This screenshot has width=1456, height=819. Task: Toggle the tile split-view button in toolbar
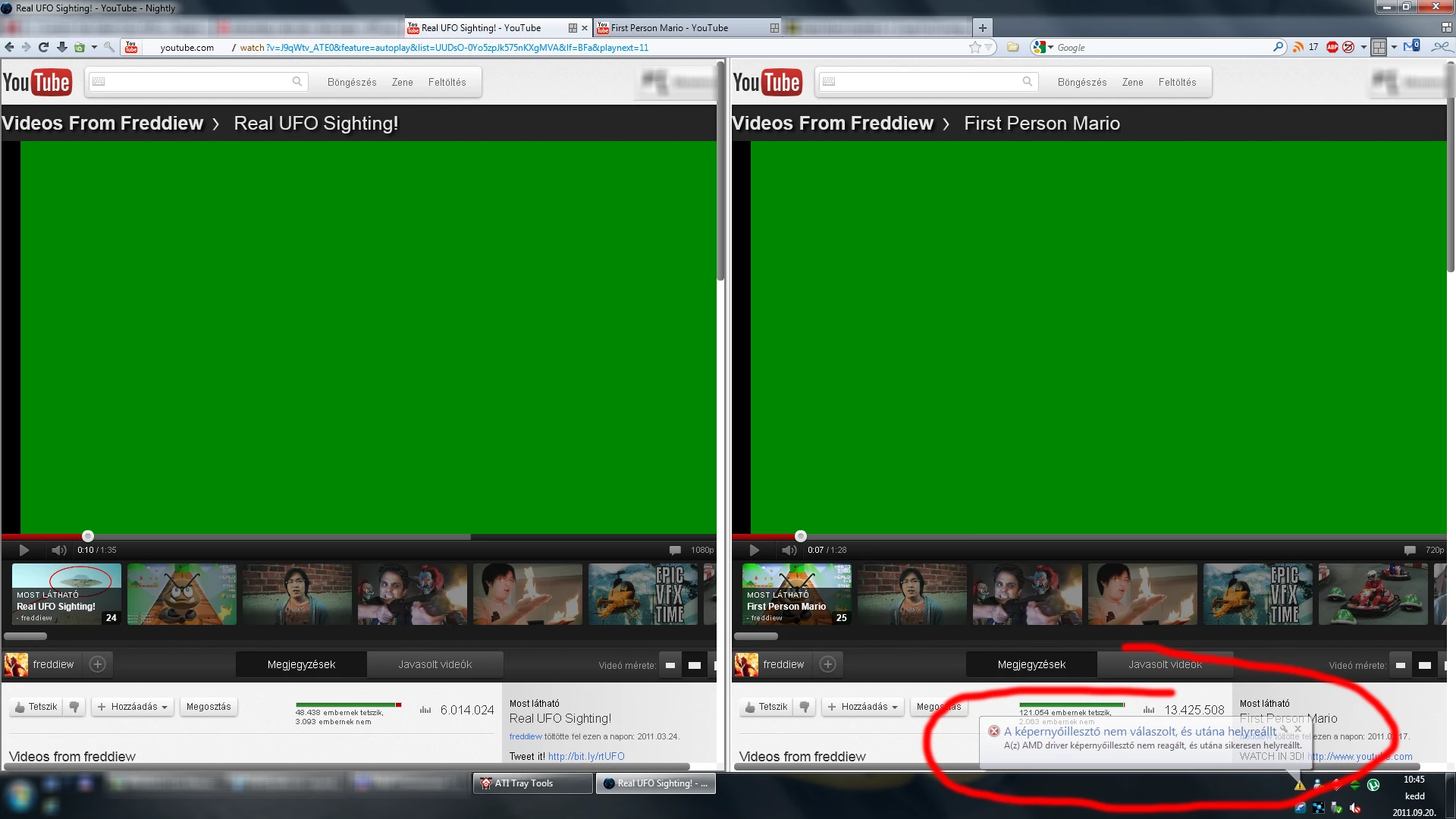(1379, 47)
